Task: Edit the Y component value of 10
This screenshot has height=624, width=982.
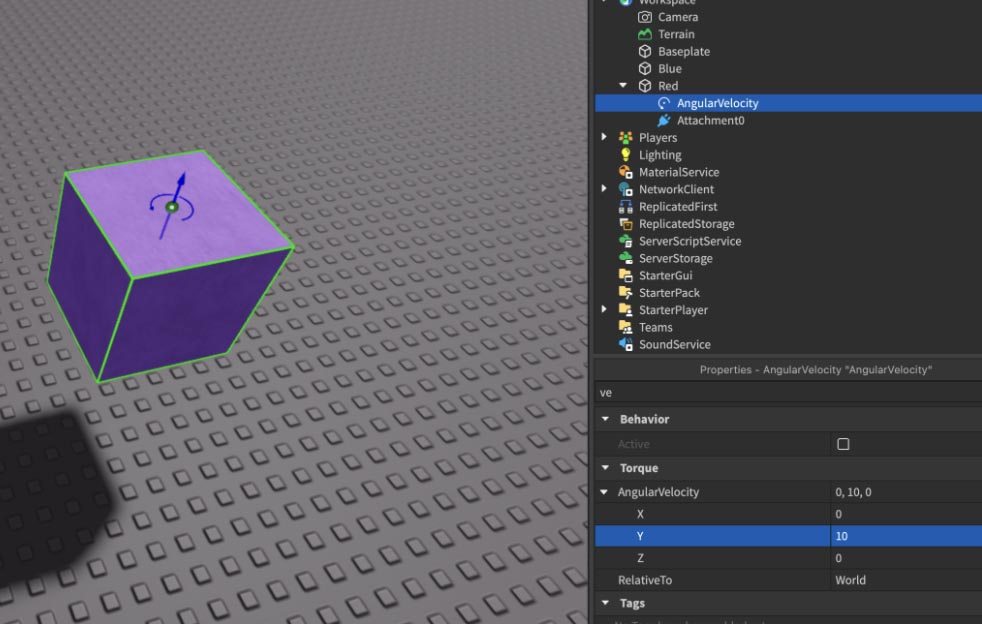Action: click(x=906, y=536)
